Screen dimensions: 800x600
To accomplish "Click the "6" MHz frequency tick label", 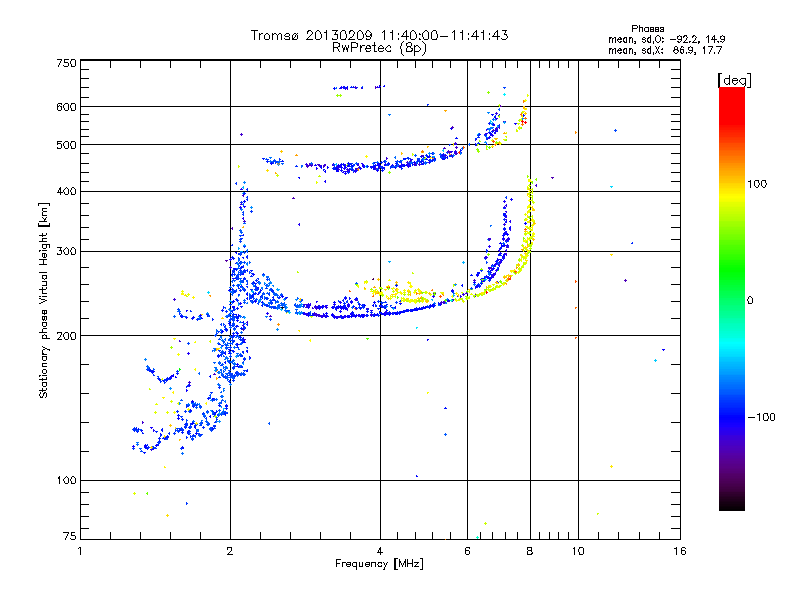I will coord(467,551).
